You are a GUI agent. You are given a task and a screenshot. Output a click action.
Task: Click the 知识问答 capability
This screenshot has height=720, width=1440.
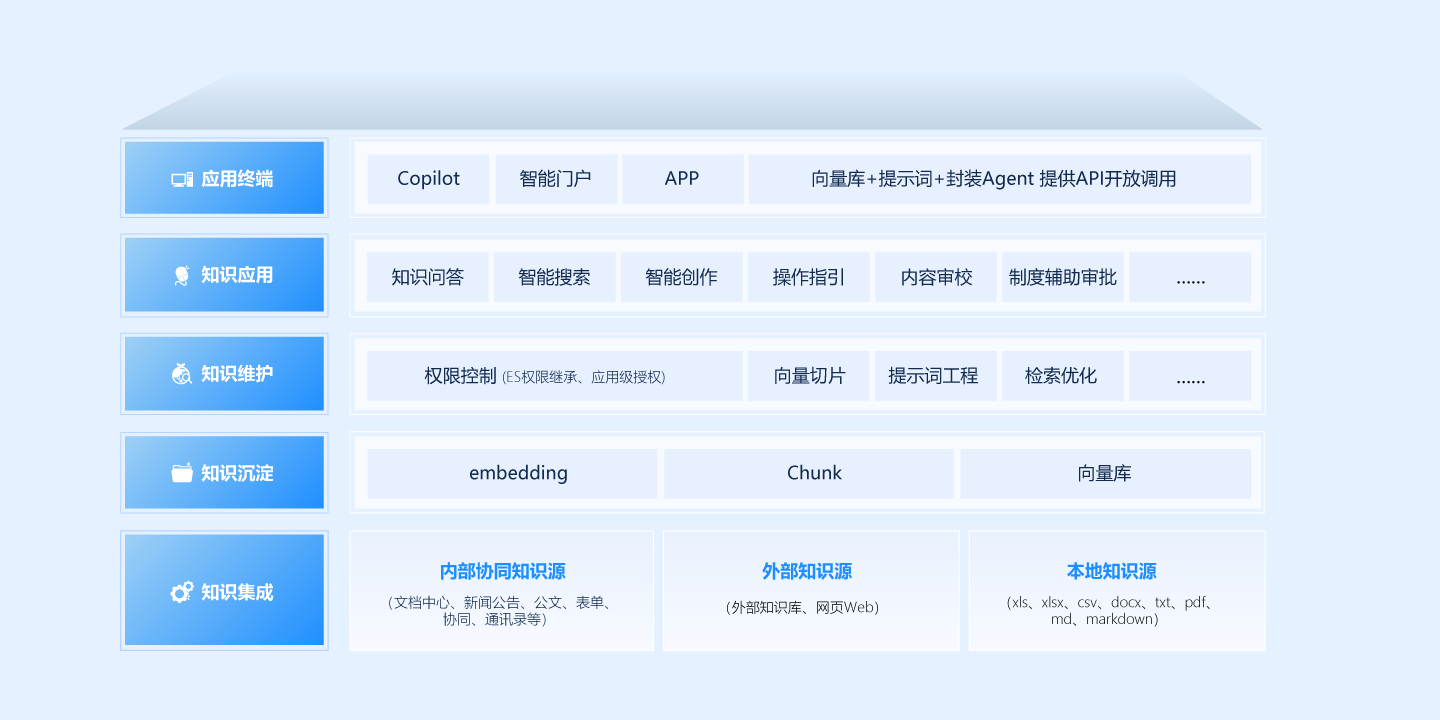427,277
